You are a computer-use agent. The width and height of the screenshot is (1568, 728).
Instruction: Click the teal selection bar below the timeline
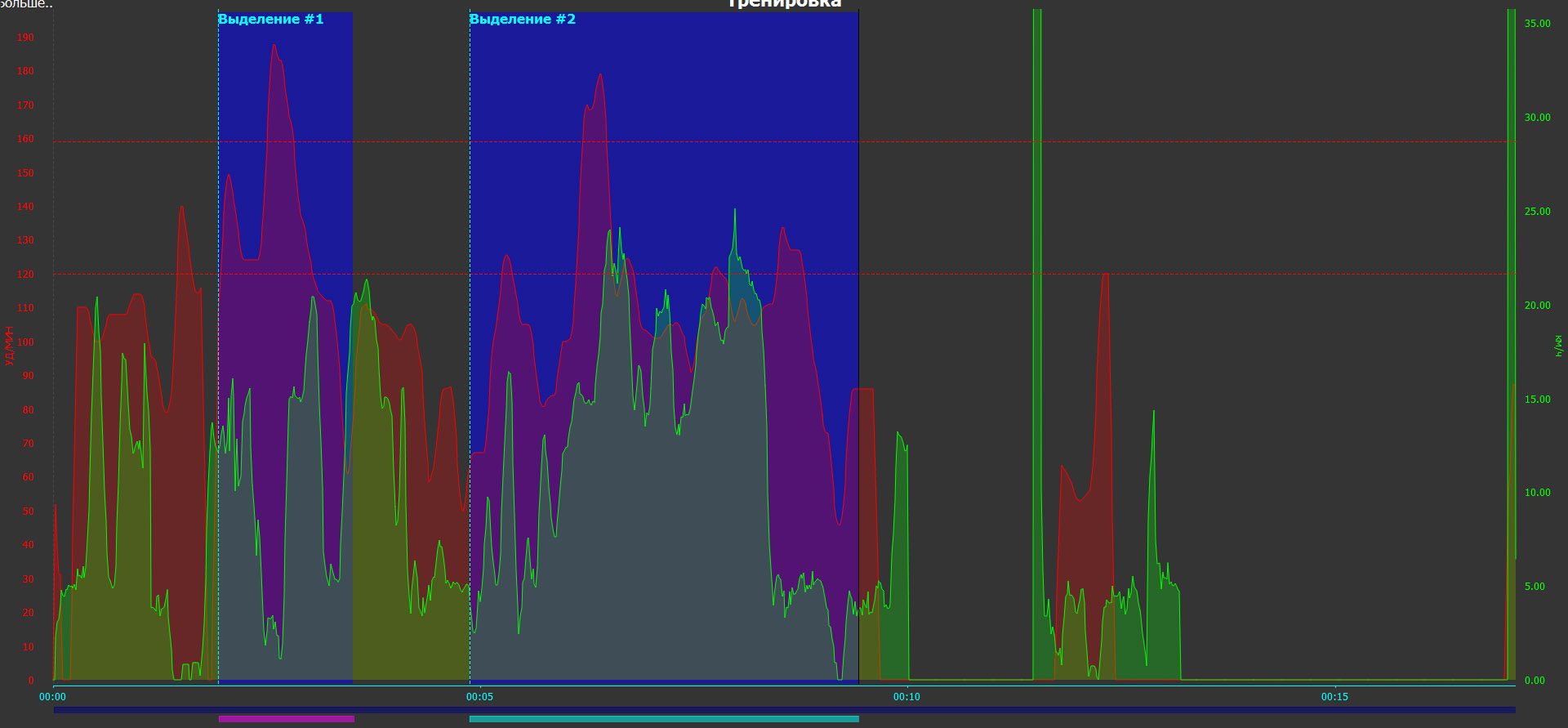tap(664, 719)
